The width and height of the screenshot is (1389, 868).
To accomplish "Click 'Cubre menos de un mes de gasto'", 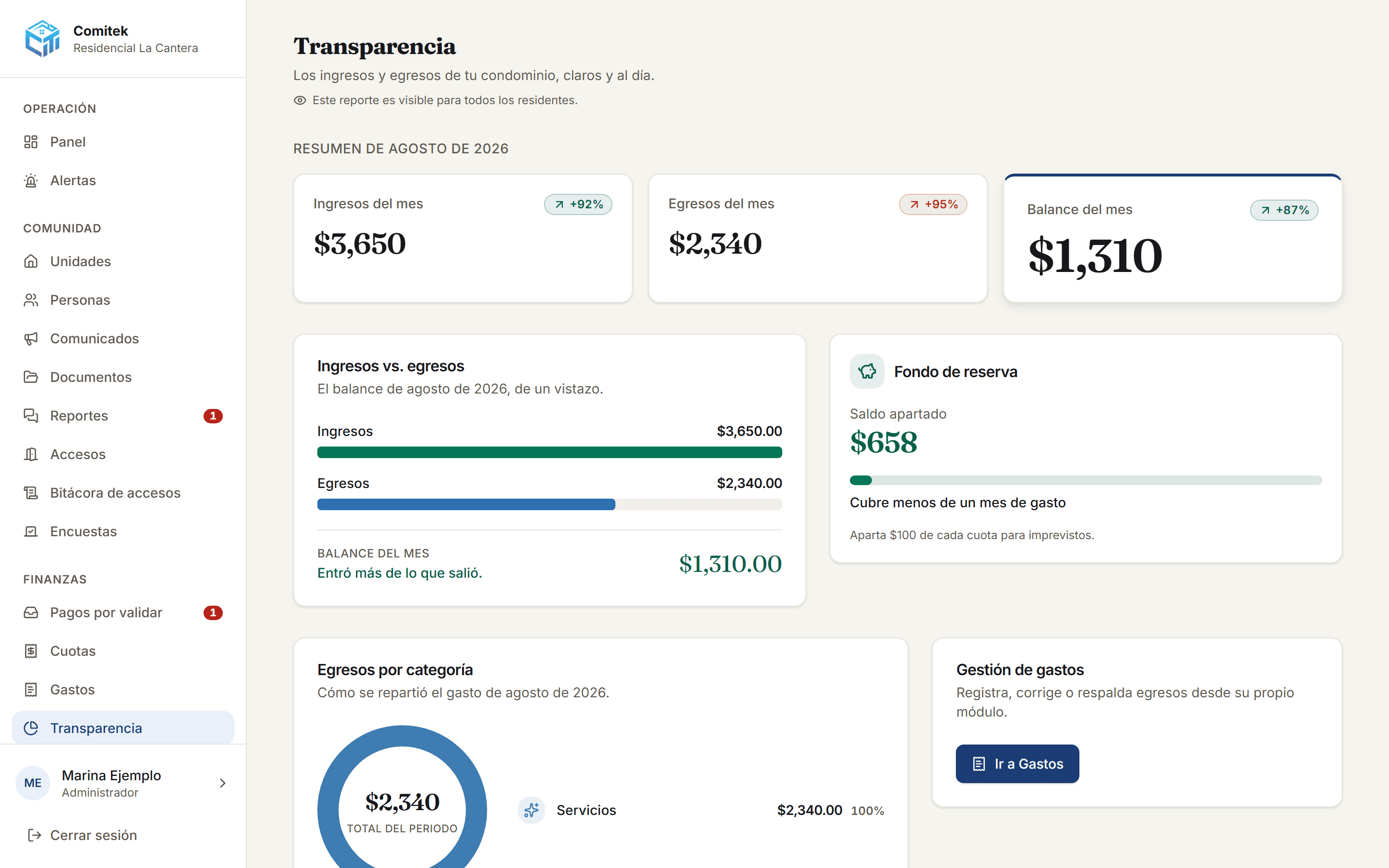I will pos(957,503).
